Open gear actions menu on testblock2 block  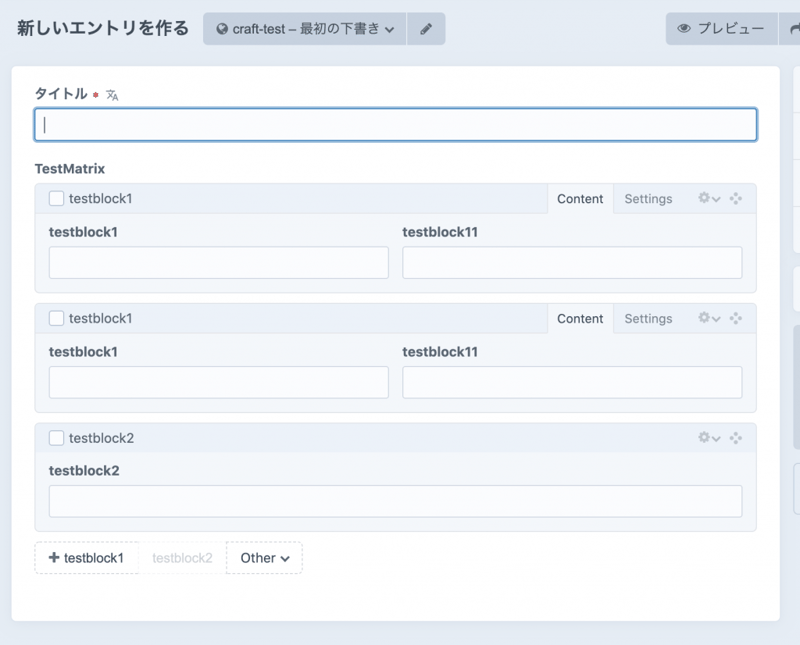708,438
